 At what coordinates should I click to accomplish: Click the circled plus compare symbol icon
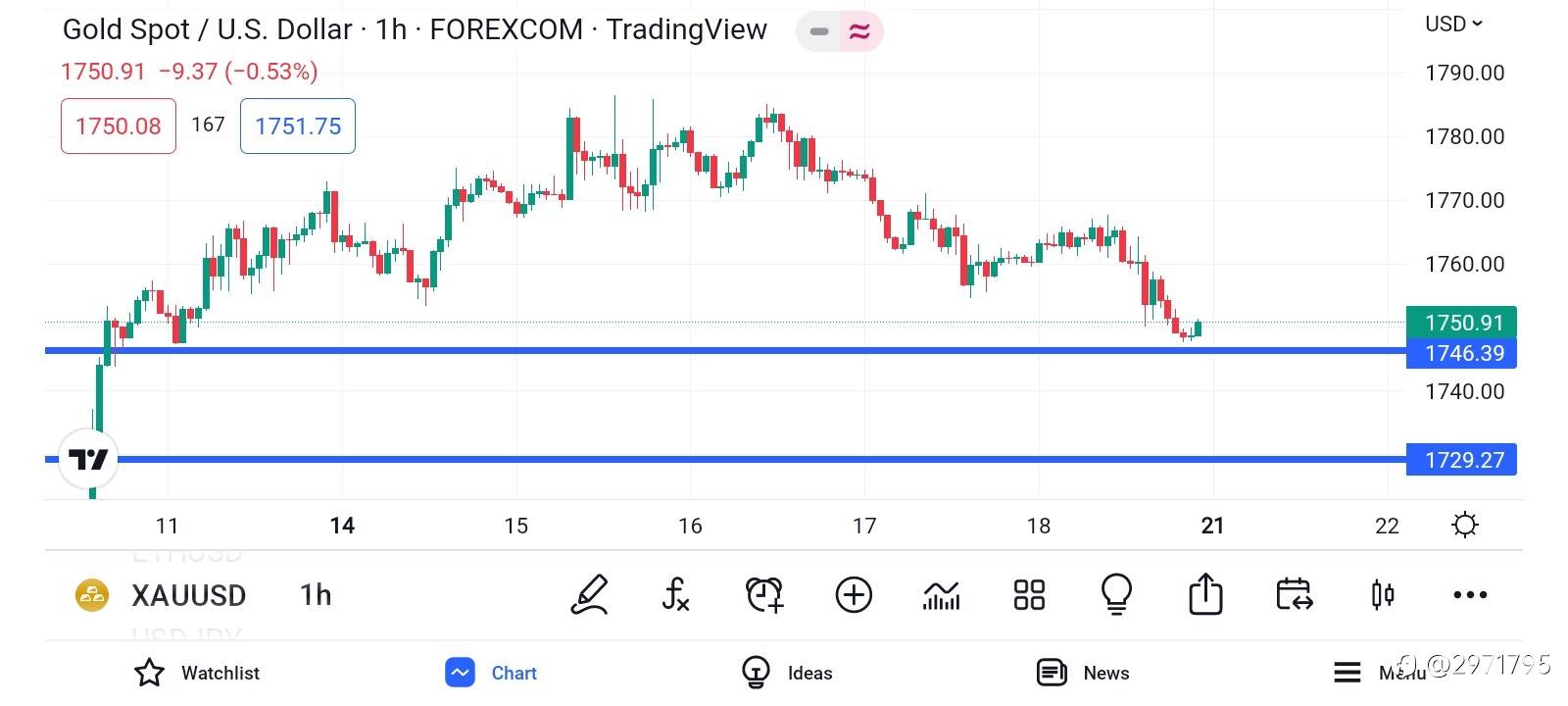click(x=854, y=594)
